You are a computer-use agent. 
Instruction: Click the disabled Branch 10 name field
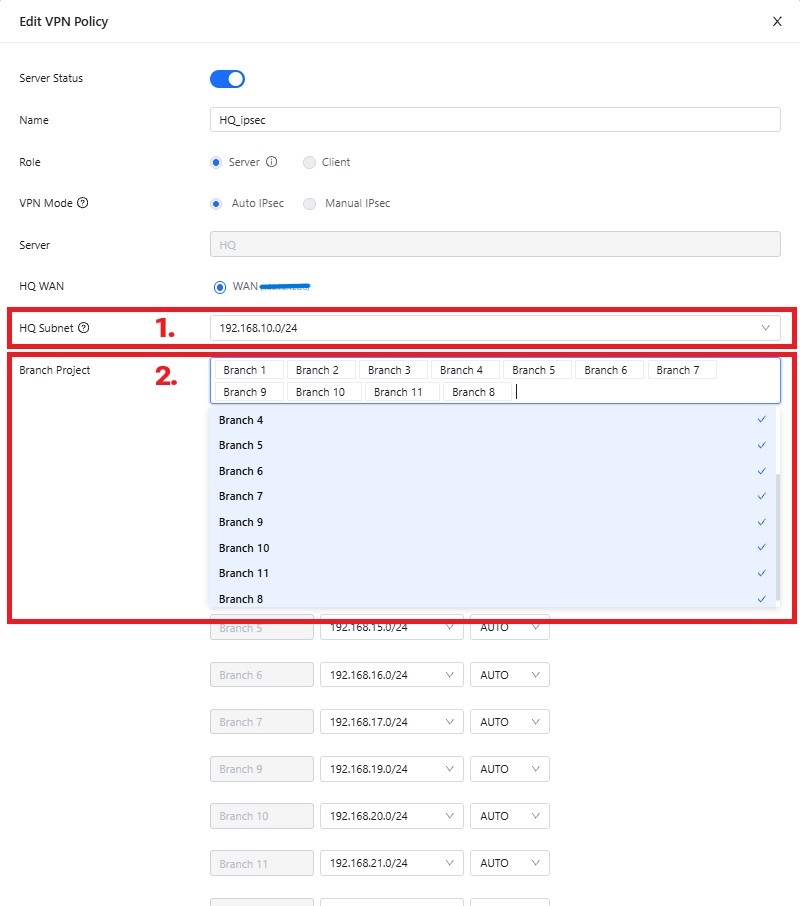(262, 816)
